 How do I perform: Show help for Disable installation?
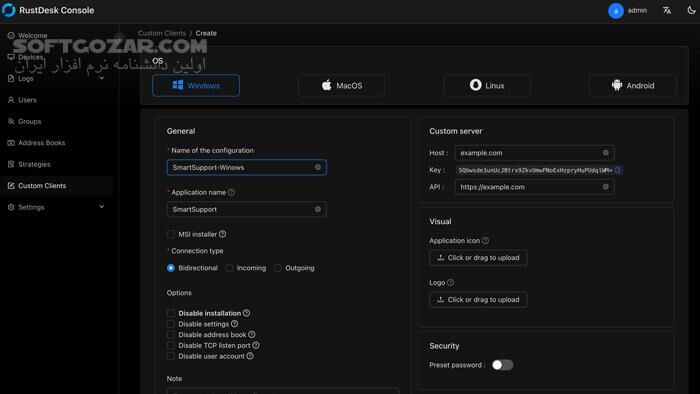point(246,313)
